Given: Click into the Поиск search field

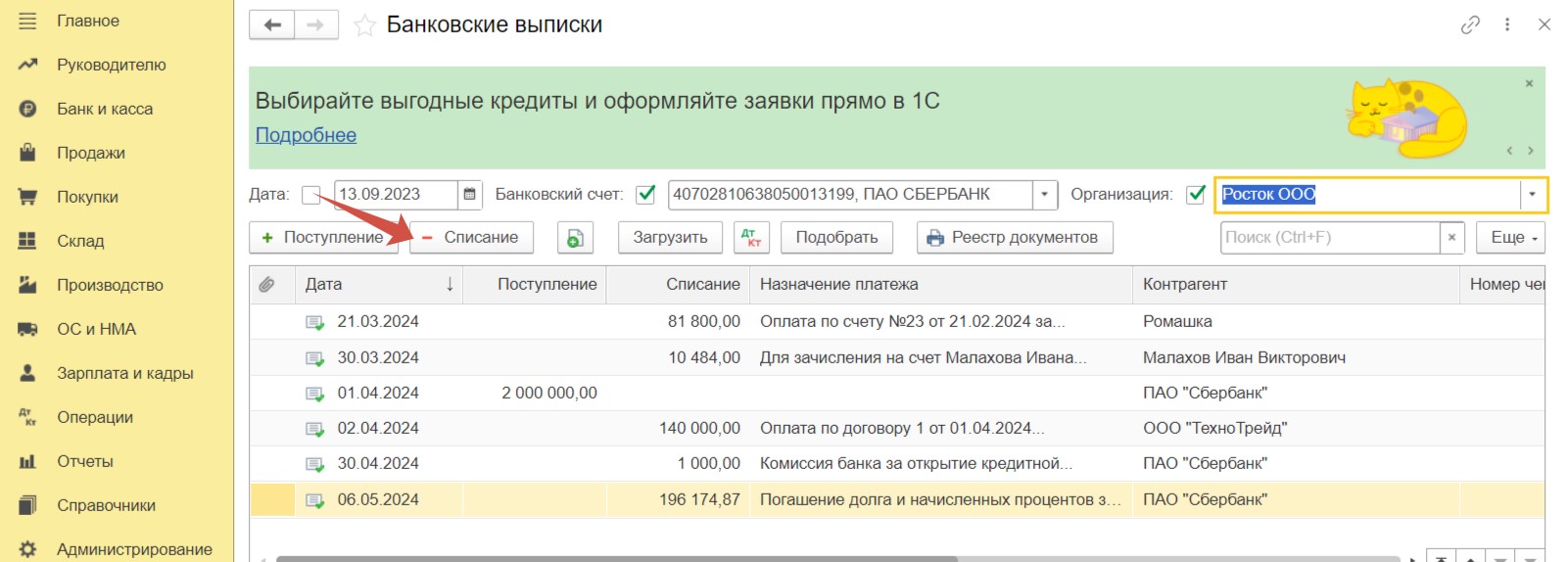Looking at the screenshot, I should (1330, 238).
